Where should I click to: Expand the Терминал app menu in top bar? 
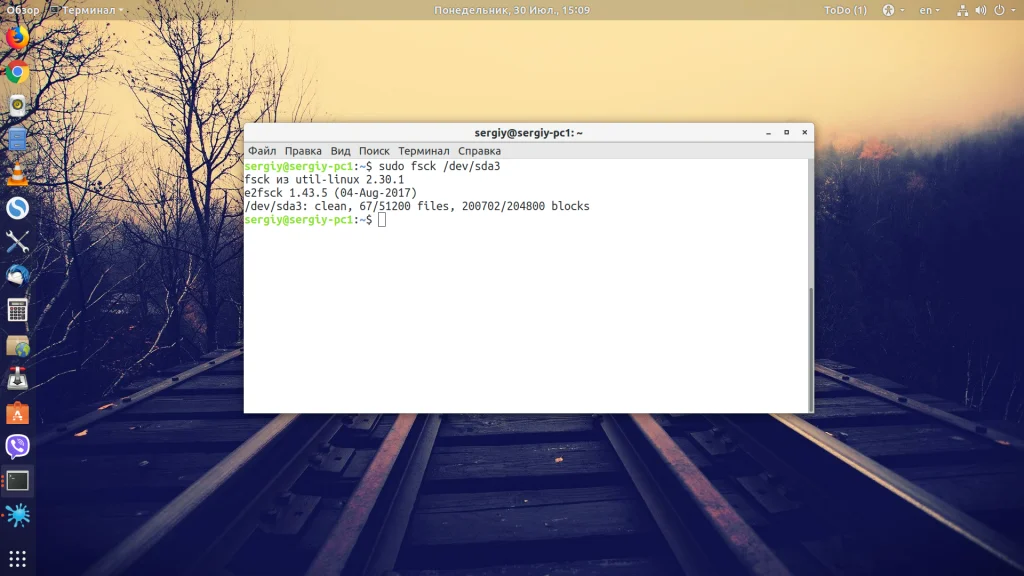pos(87,10)
